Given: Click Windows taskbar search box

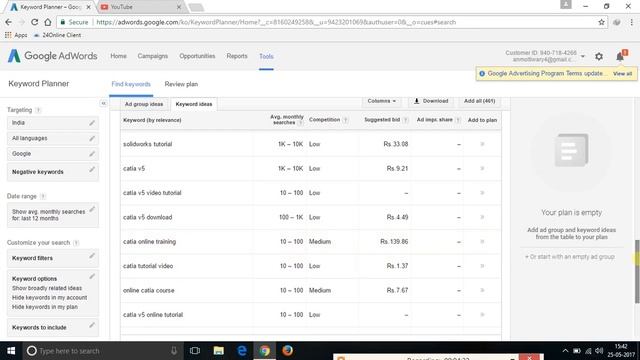Looking at the screenshot, I should pos(102,351).
